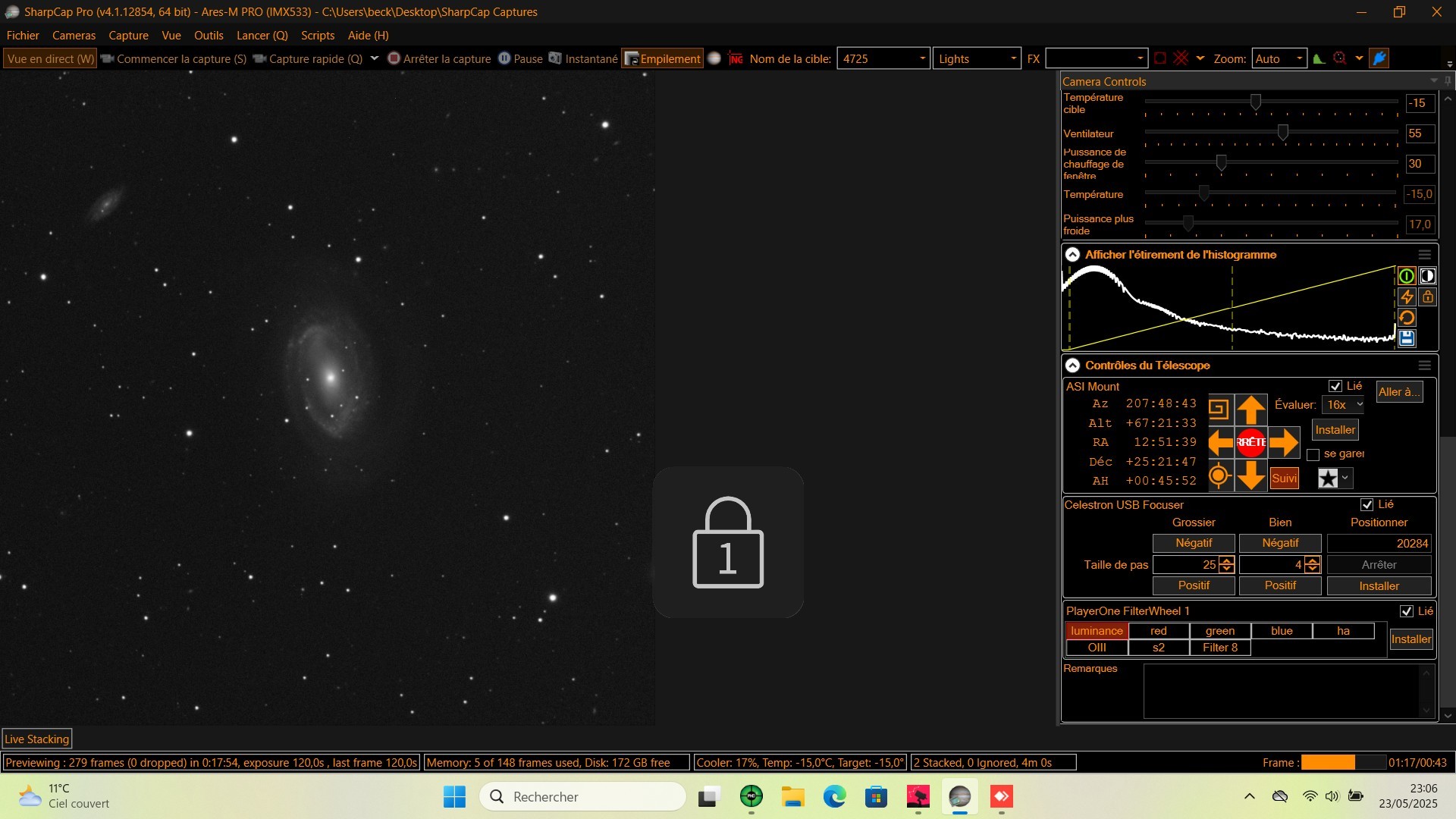Select the ha filter

[1343, 631]
